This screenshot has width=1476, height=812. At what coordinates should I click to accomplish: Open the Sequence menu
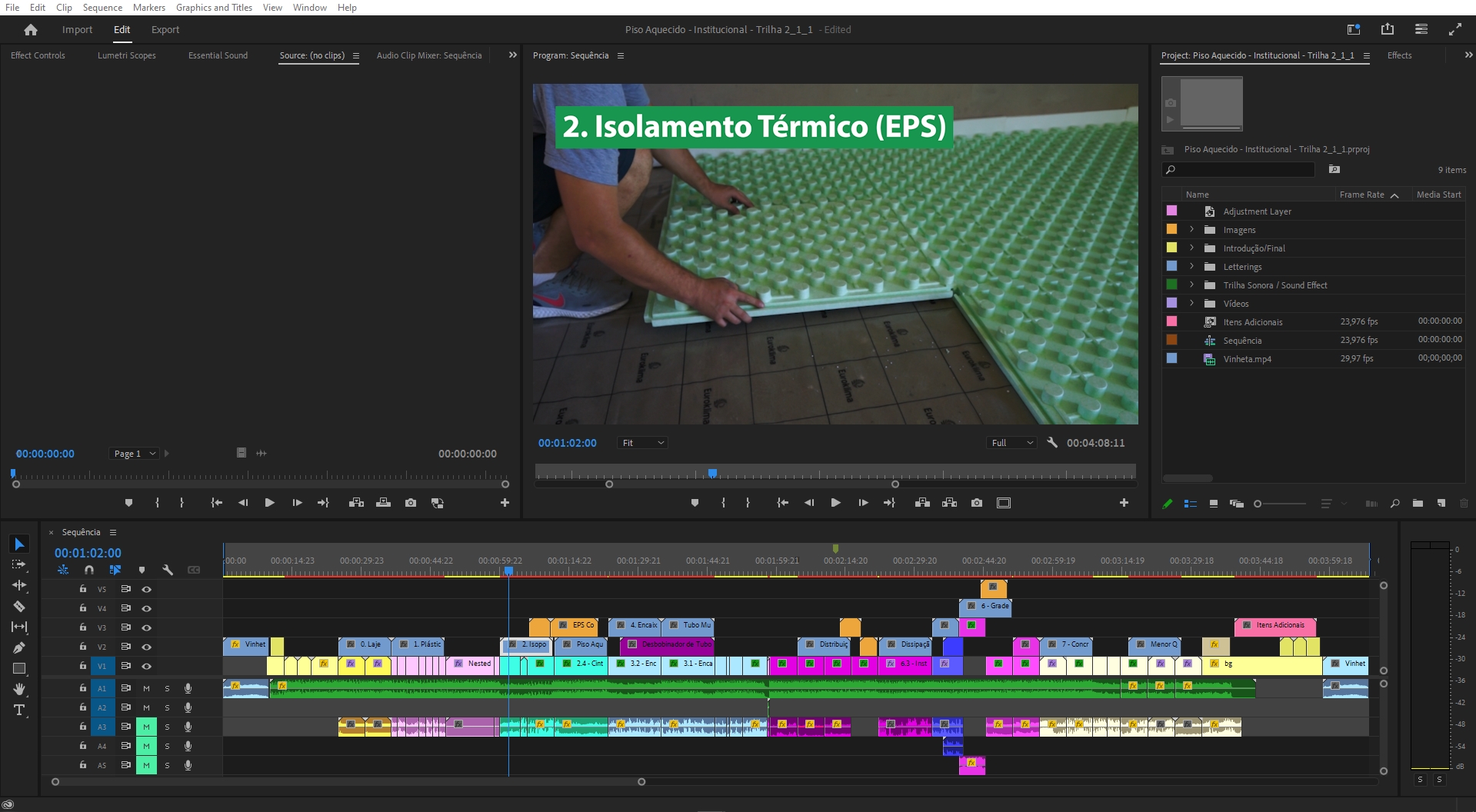(x=102, y=8)
